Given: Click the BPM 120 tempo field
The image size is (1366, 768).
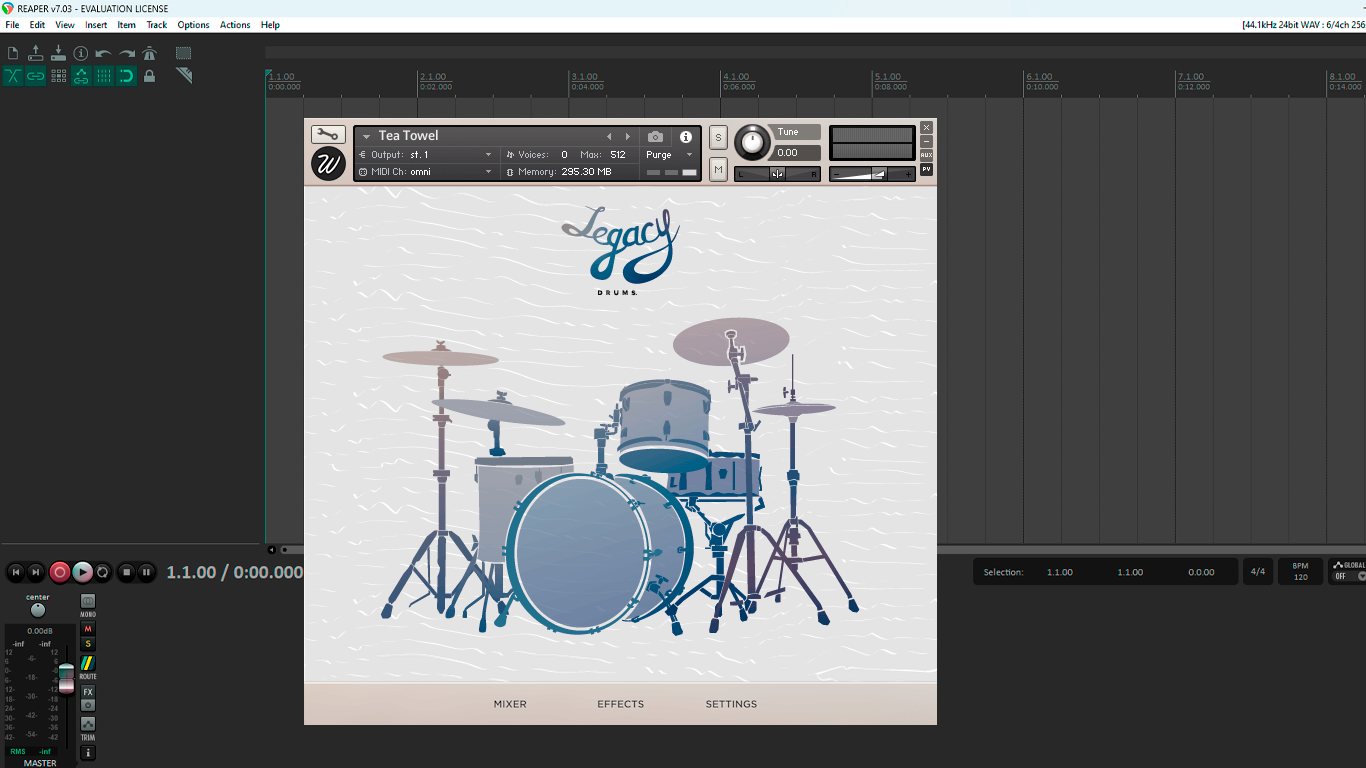Looking at the screenshot, I should pyautogui.click(x=1300, y=572).
